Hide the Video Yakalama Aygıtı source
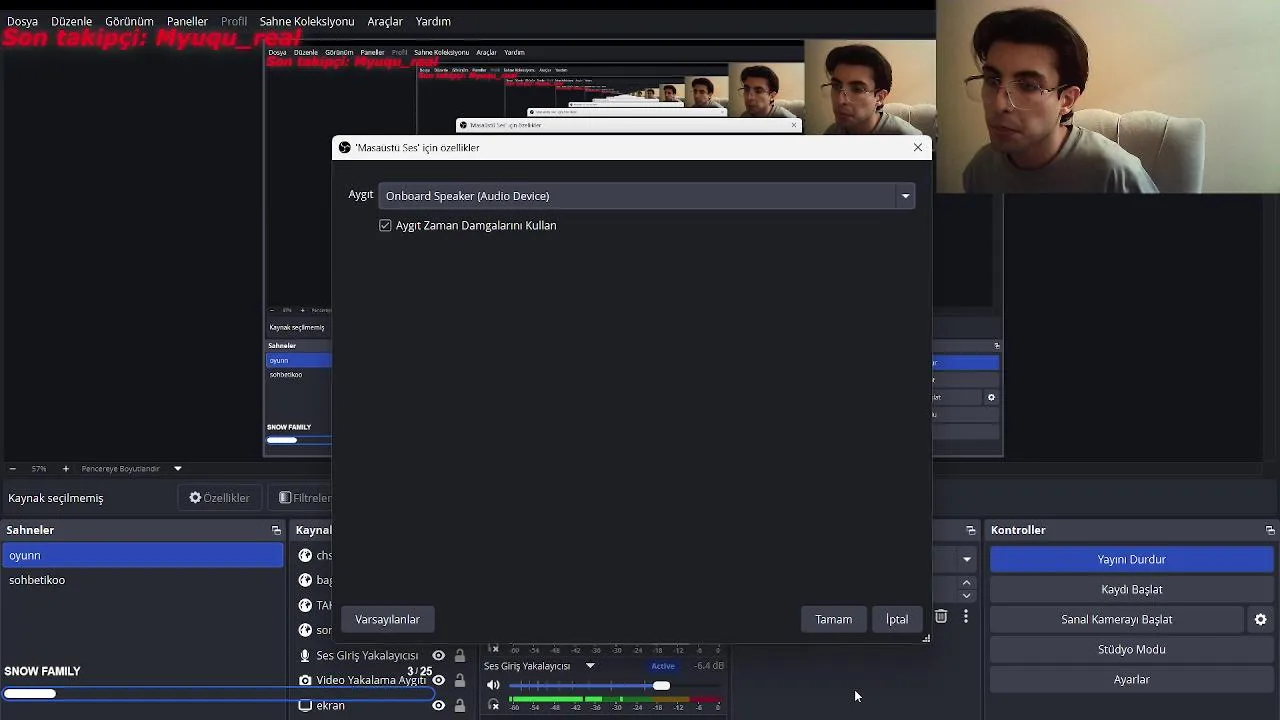Viewport: 1280px width, 720px height. click(x=438, y=680)
